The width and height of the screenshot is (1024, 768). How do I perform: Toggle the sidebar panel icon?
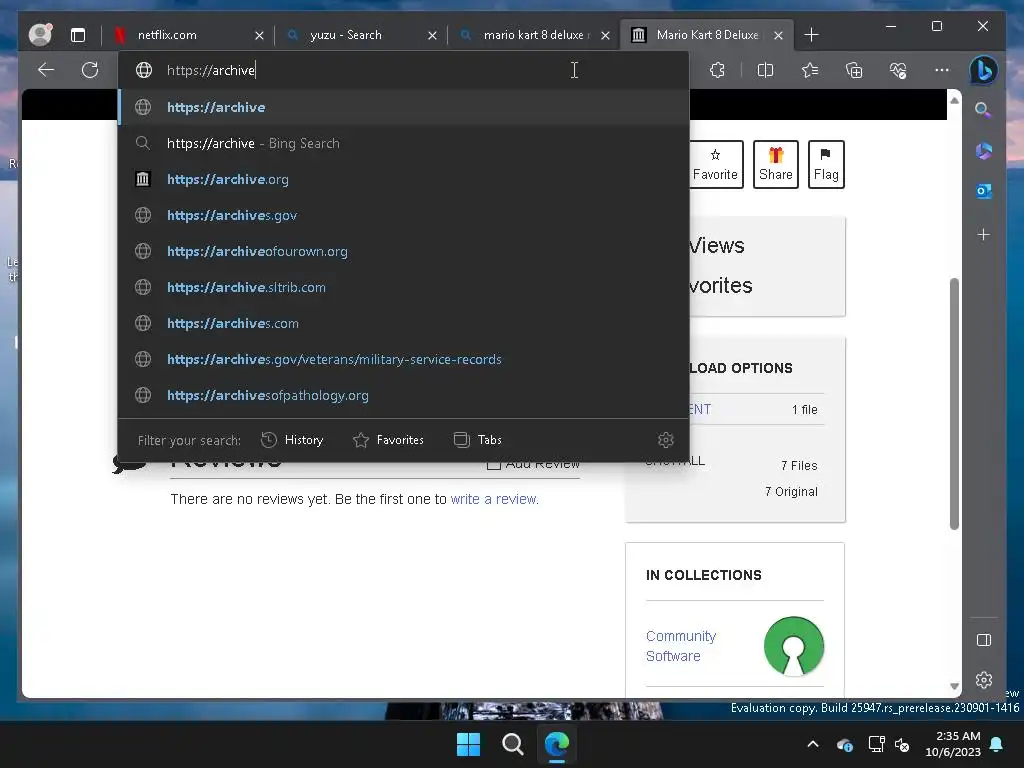tap(984, 640)
